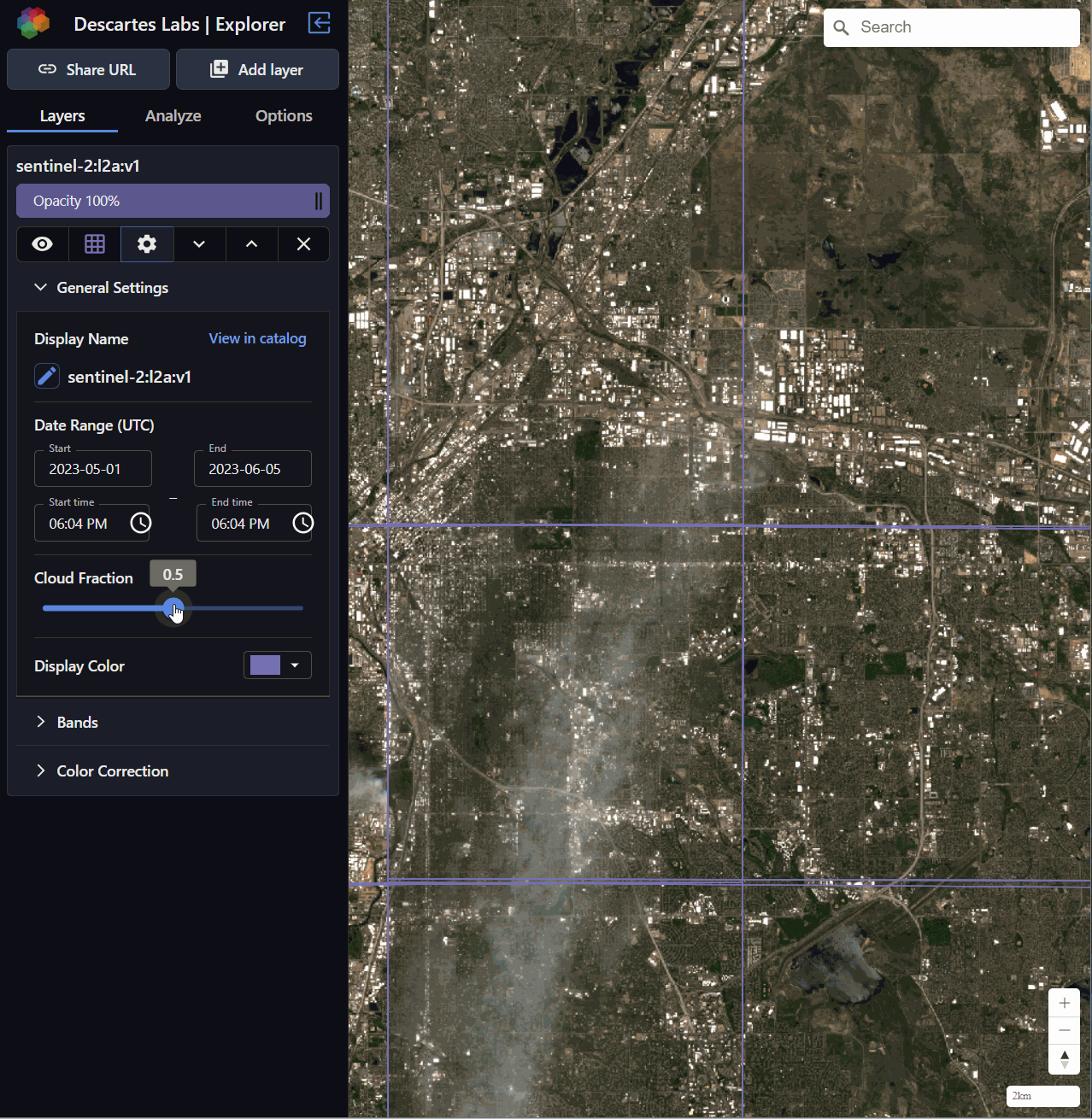This screenshot has width=1092, height=1119.
Task: Switch to the Analyze tab
Action: pyautogui.click(x=173, y=116)
